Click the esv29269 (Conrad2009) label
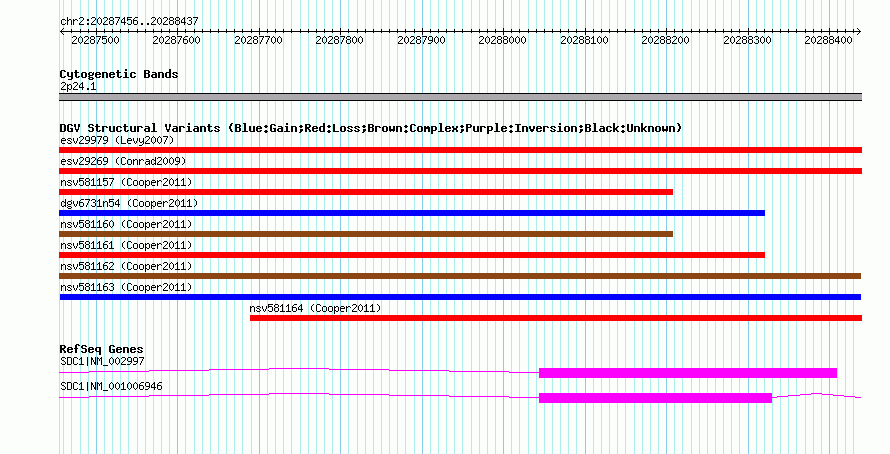Screen dimensions: 890x454 pyautogui.click(x=123, y=161)
